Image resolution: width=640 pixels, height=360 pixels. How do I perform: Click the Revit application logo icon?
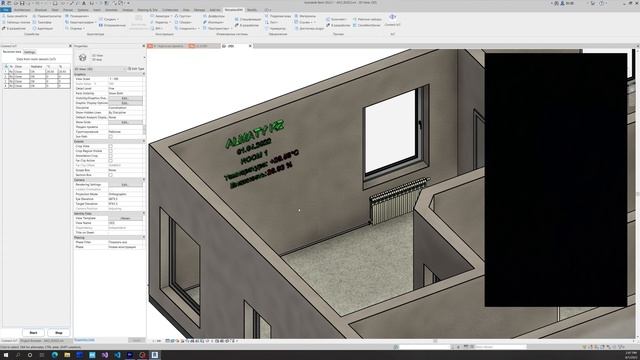point(3,3)
